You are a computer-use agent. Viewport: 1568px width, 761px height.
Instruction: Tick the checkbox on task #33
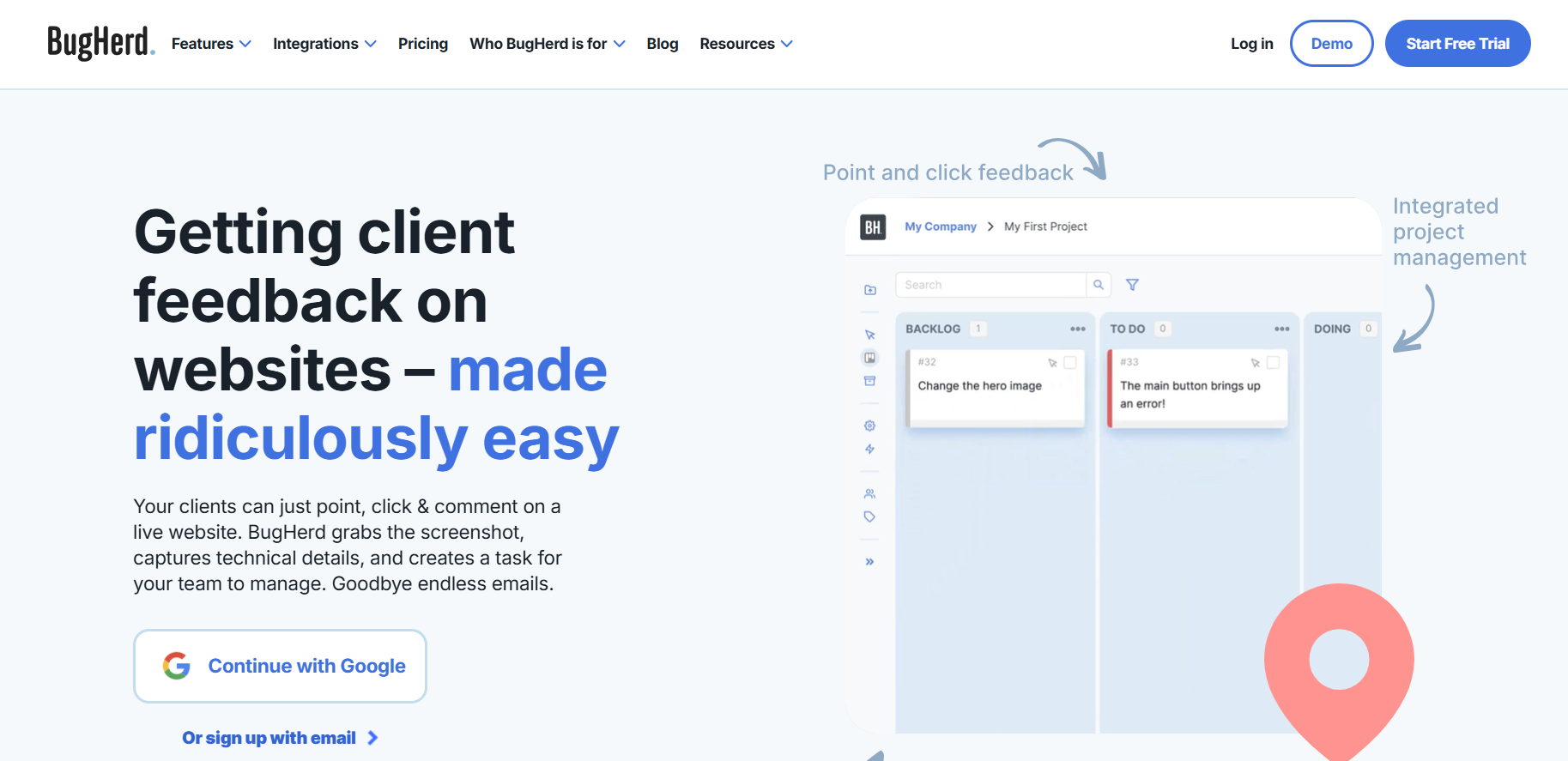pos(1274,363)
